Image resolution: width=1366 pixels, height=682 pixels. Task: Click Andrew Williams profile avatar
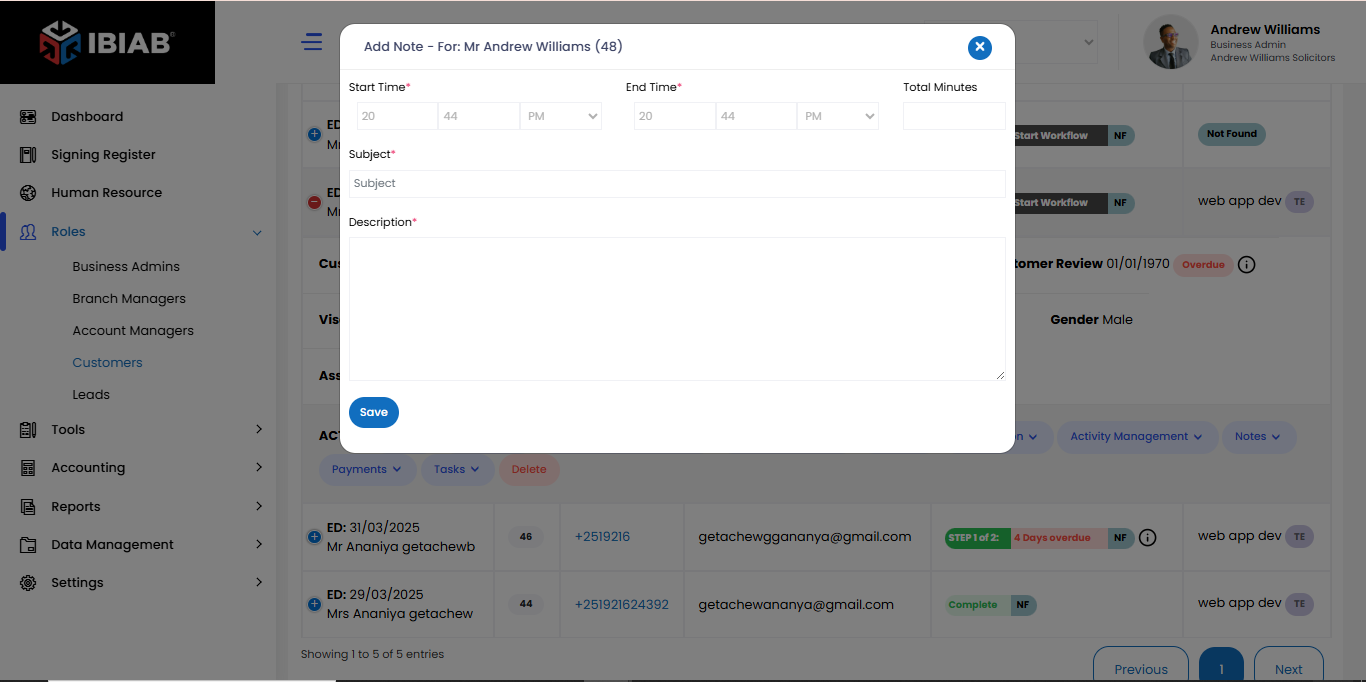[1170, 42]
